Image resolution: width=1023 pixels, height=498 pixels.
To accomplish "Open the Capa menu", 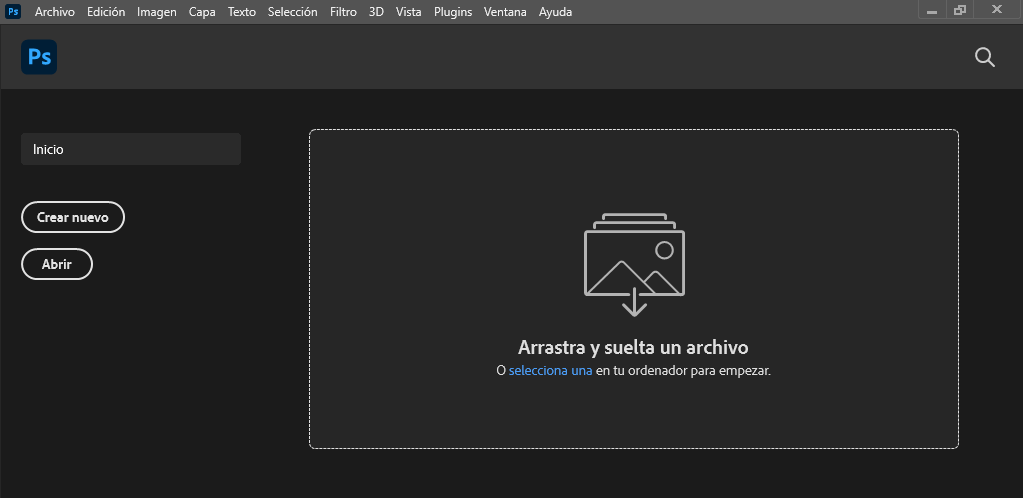I will coord(202,12).
